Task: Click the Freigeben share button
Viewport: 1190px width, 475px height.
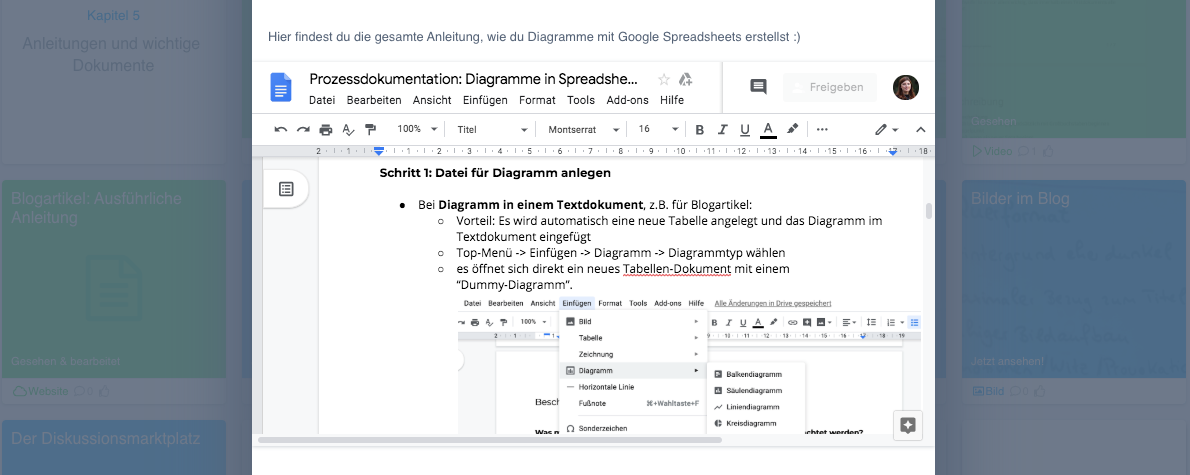Action: click(x=830, y=87)
